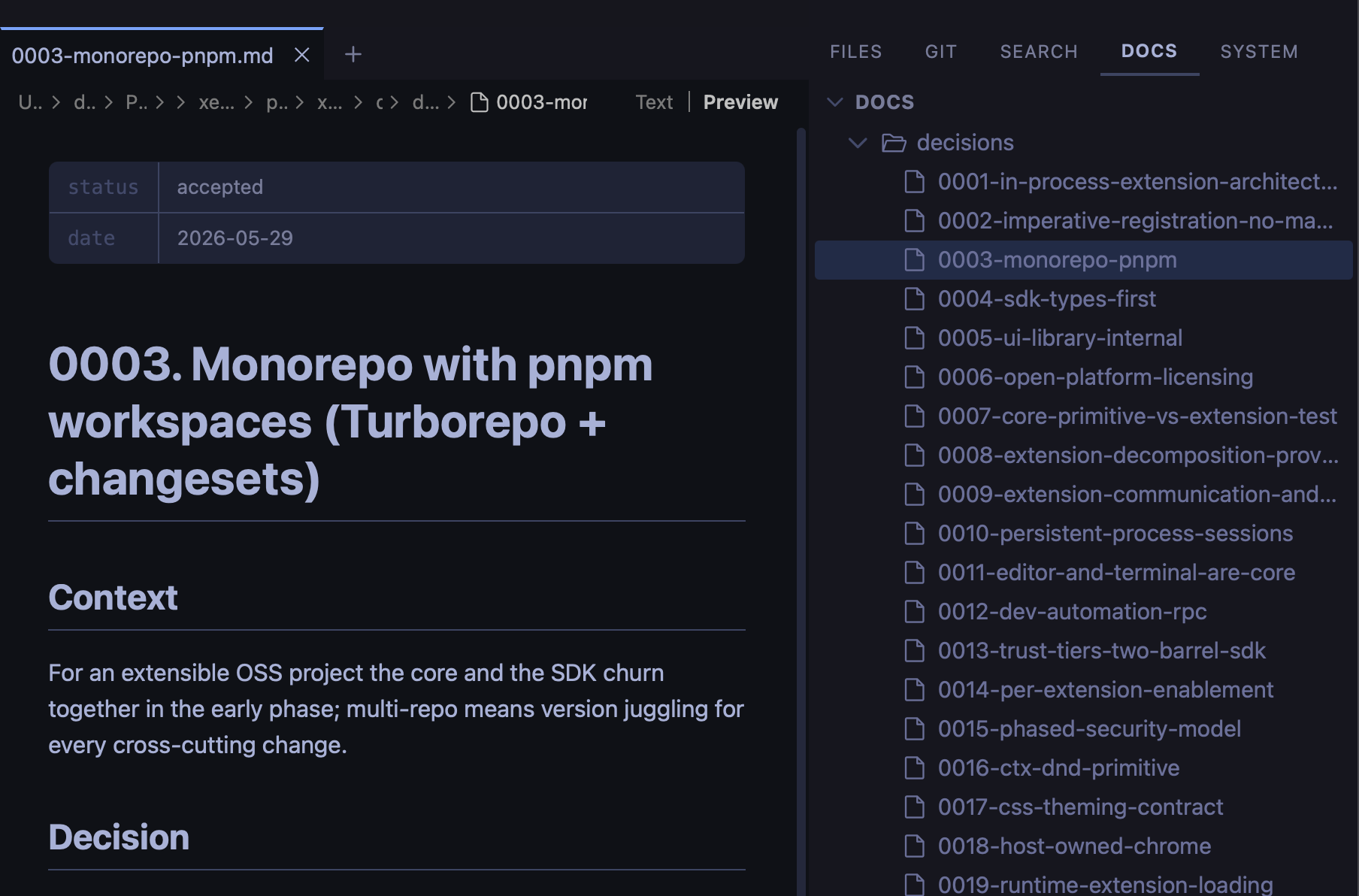Click file icon for 0011-editor-and-terminal-are-core
1359x896 pixels.
[914, 573]
